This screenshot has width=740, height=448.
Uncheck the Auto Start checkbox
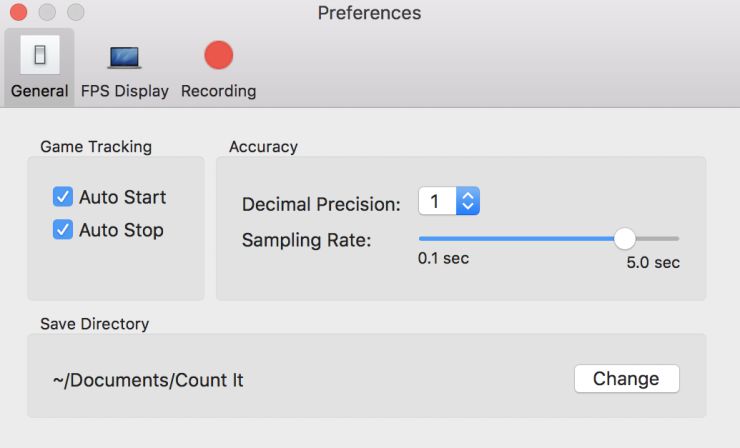pos(63,197)
